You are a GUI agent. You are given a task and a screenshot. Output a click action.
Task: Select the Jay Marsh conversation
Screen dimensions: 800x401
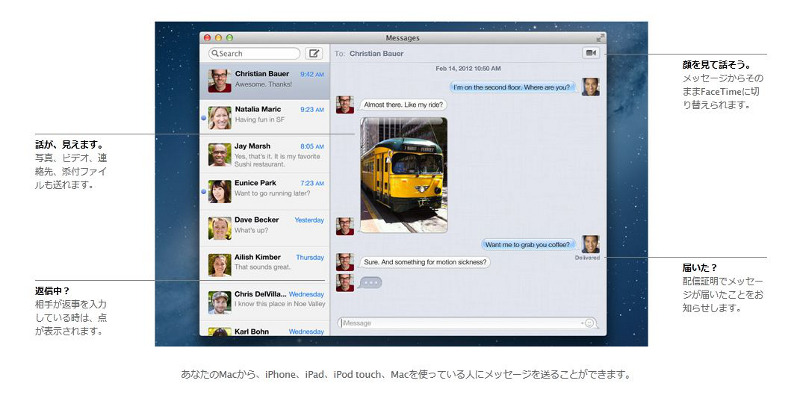(265, 155)
